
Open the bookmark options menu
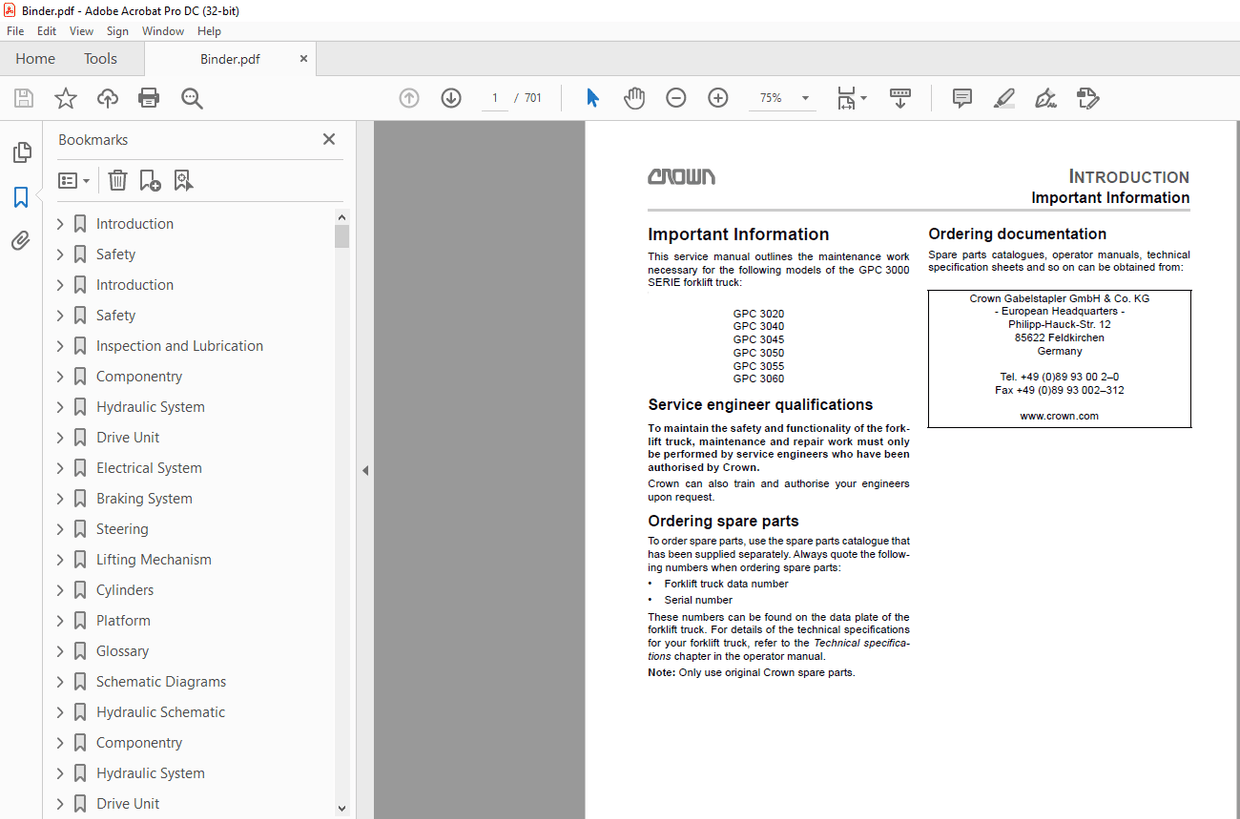73,180
